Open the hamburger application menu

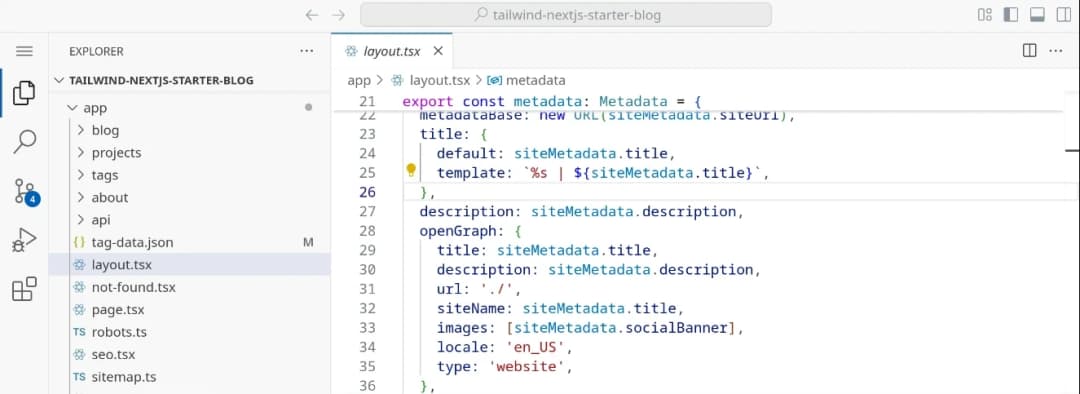[24, 51]
